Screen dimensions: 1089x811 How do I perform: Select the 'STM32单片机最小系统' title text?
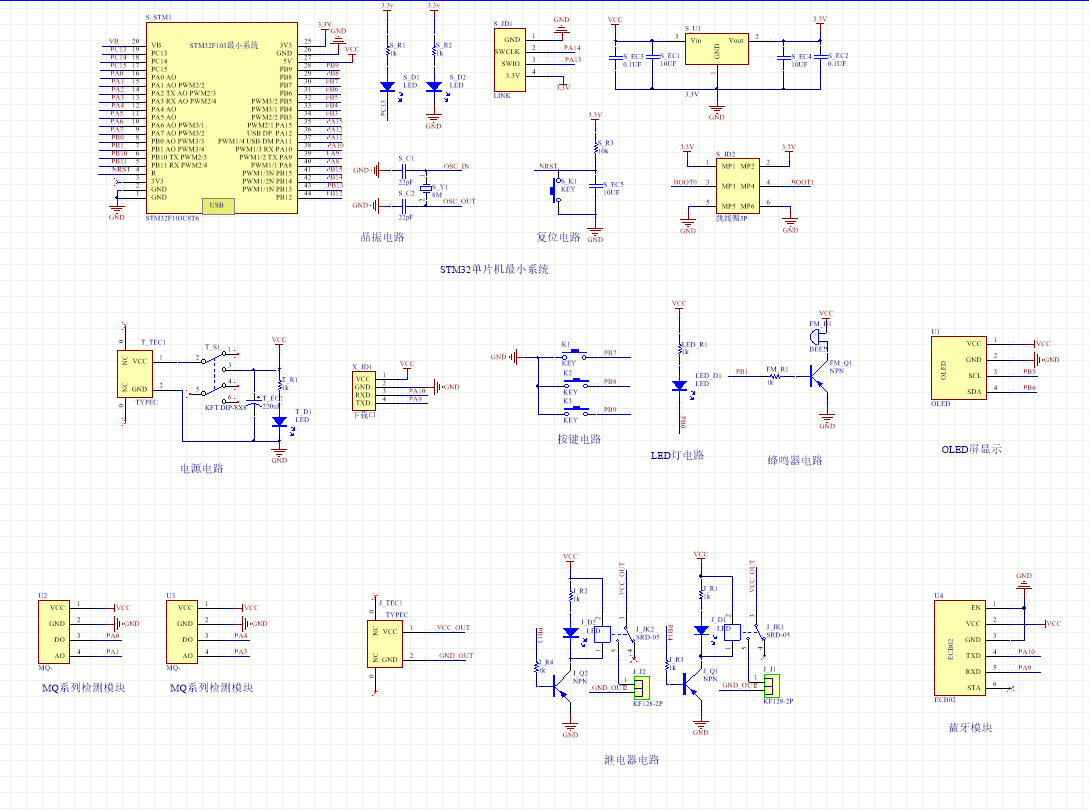(494, 270)
